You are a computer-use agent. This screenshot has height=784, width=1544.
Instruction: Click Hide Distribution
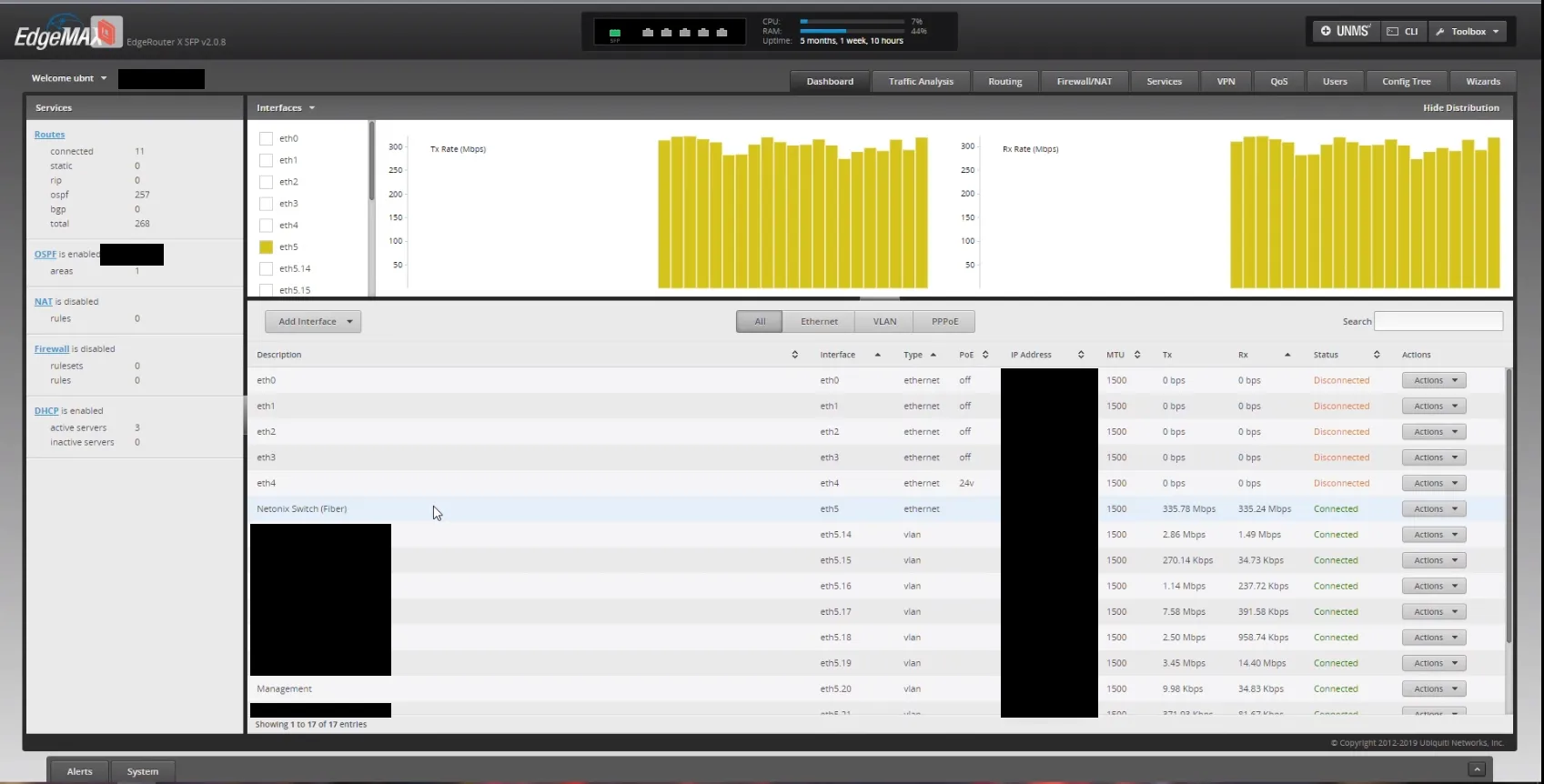pyautogui.click(x=1460, y=107)
